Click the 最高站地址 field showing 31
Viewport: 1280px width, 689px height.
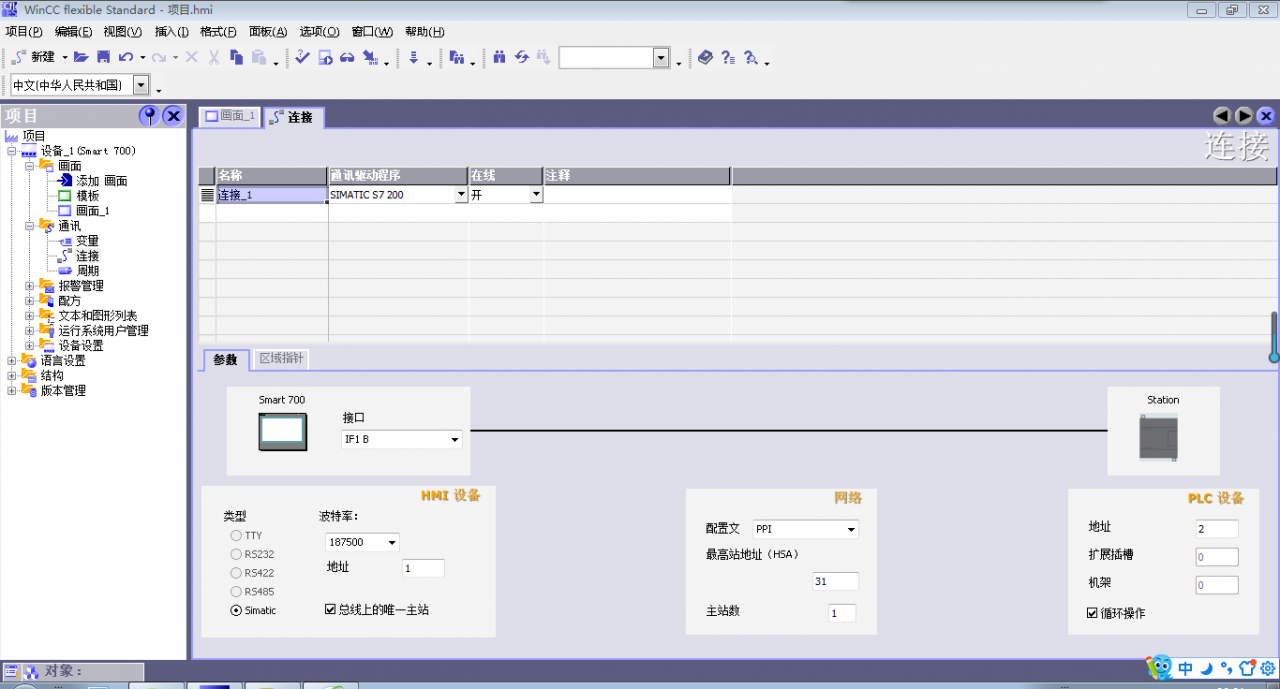pyautogui.click(x=835, y=581)
